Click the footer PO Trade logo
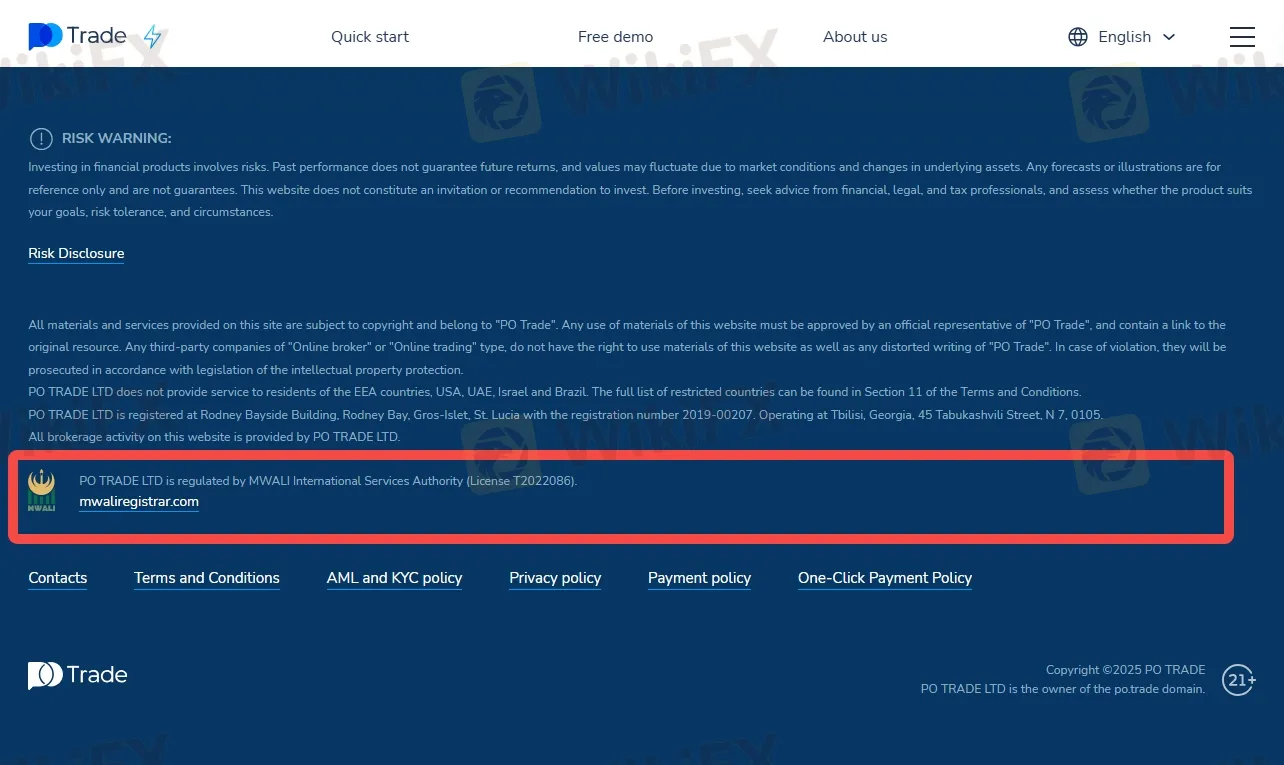Screen dimensions: 1284x765 pos(77,675)
